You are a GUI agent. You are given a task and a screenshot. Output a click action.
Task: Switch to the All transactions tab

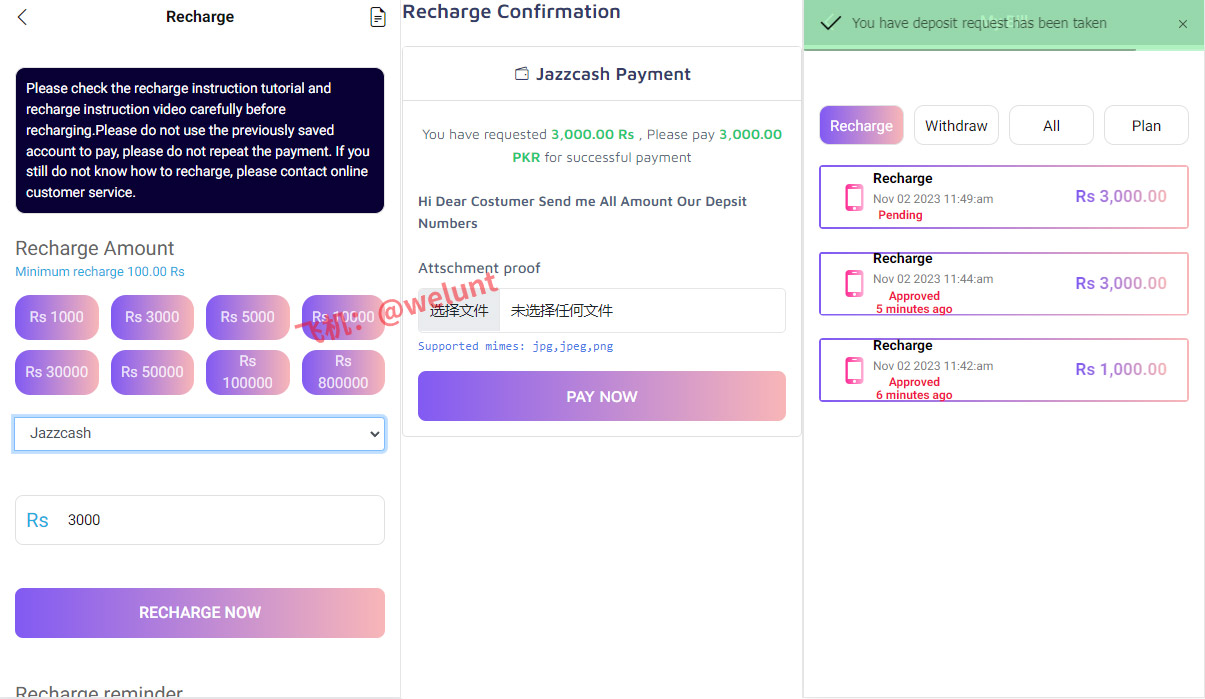(1051, 126)
